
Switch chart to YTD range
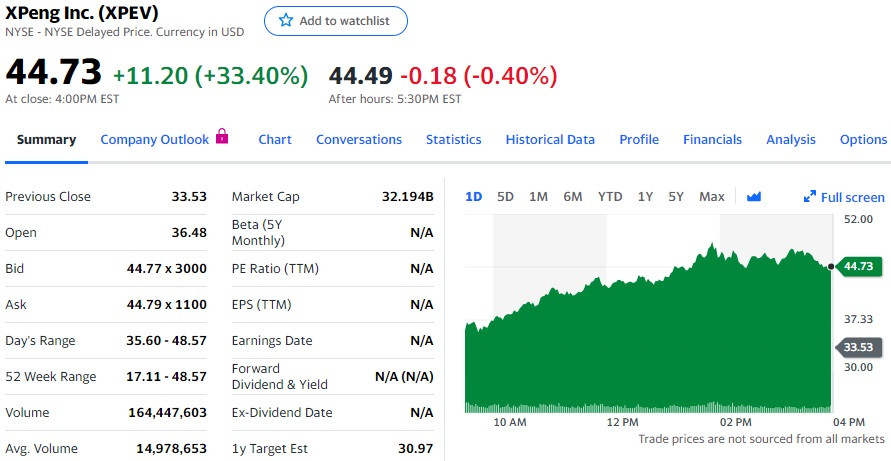click(610, 197)
